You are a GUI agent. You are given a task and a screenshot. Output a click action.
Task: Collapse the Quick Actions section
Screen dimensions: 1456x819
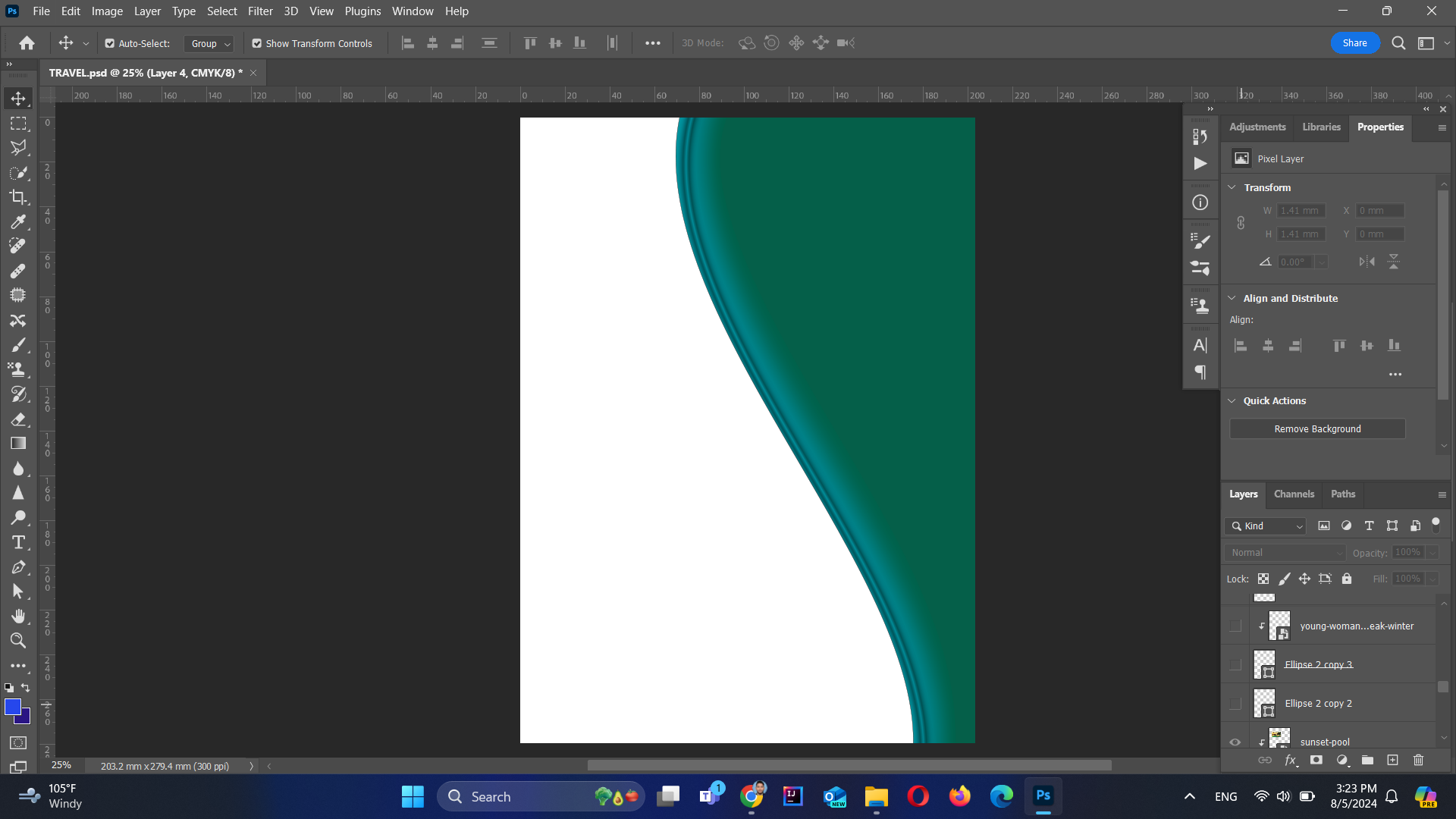click(1232, 400)
